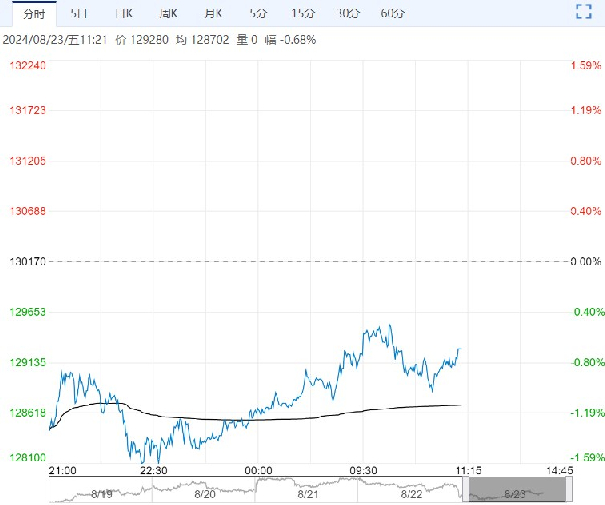This screenshot has height=505, width=605.
Task: Click the navigator's left range handle
Action: pyautogui.click(x=465, y=489)
